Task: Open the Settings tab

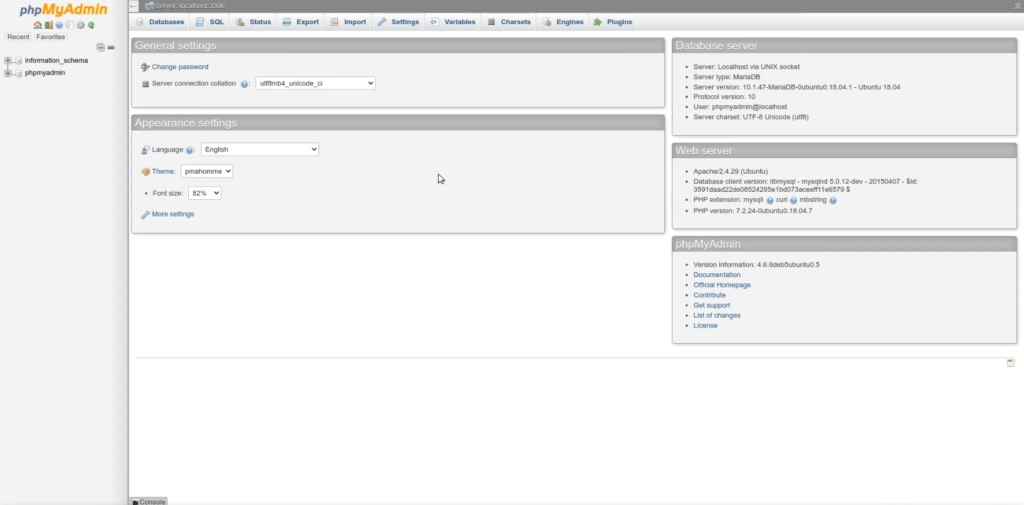Action: pyautogui.click(x=398, y=22)
